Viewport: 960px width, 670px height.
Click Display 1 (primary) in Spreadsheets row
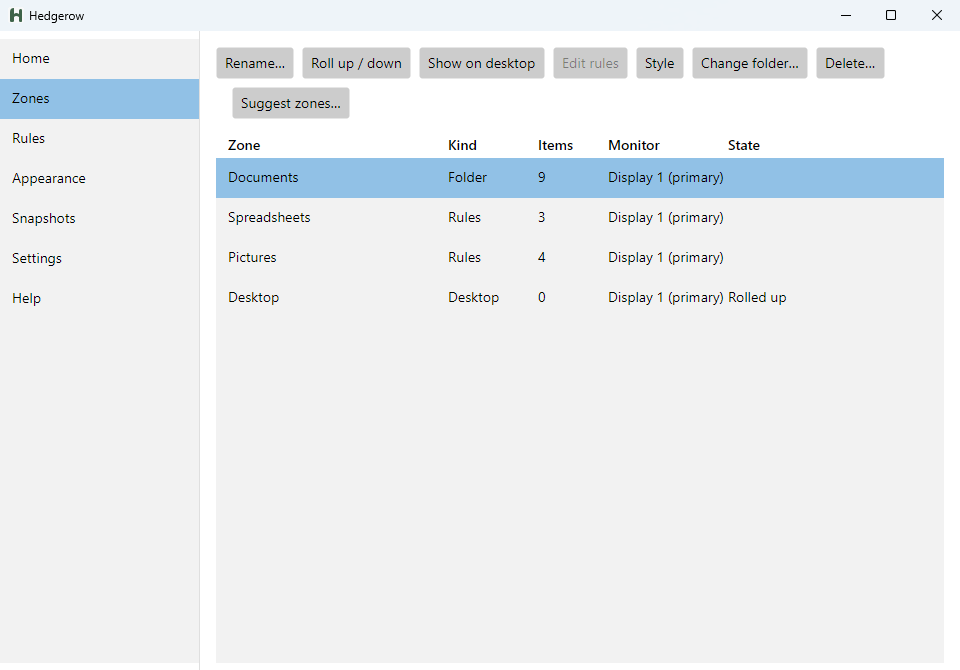(666, 217)
